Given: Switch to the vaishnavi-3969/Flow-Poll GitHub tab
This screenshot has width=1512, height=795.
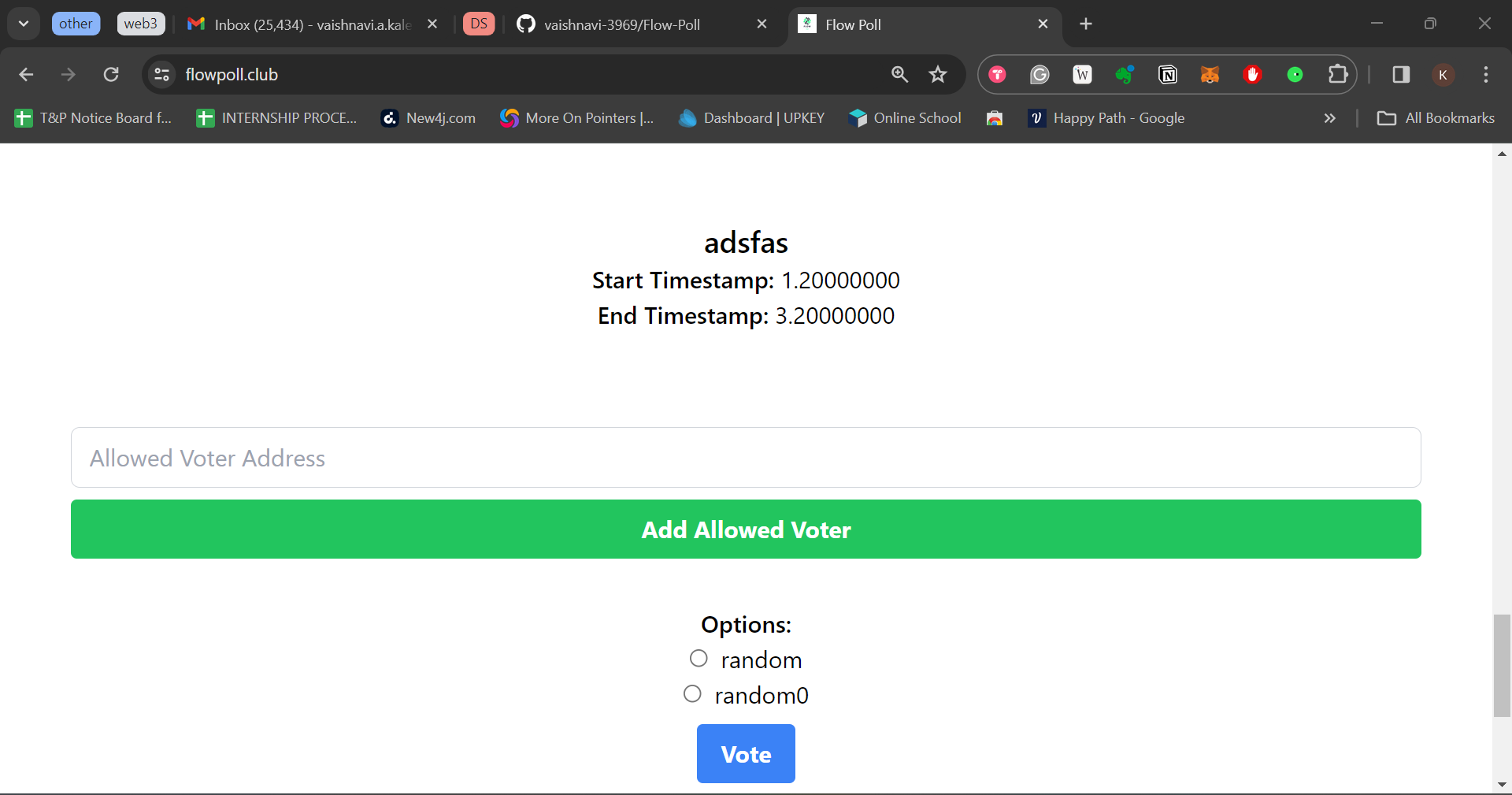Looking at the screenshot, I should pyautogui.click(x=622, y=24).
